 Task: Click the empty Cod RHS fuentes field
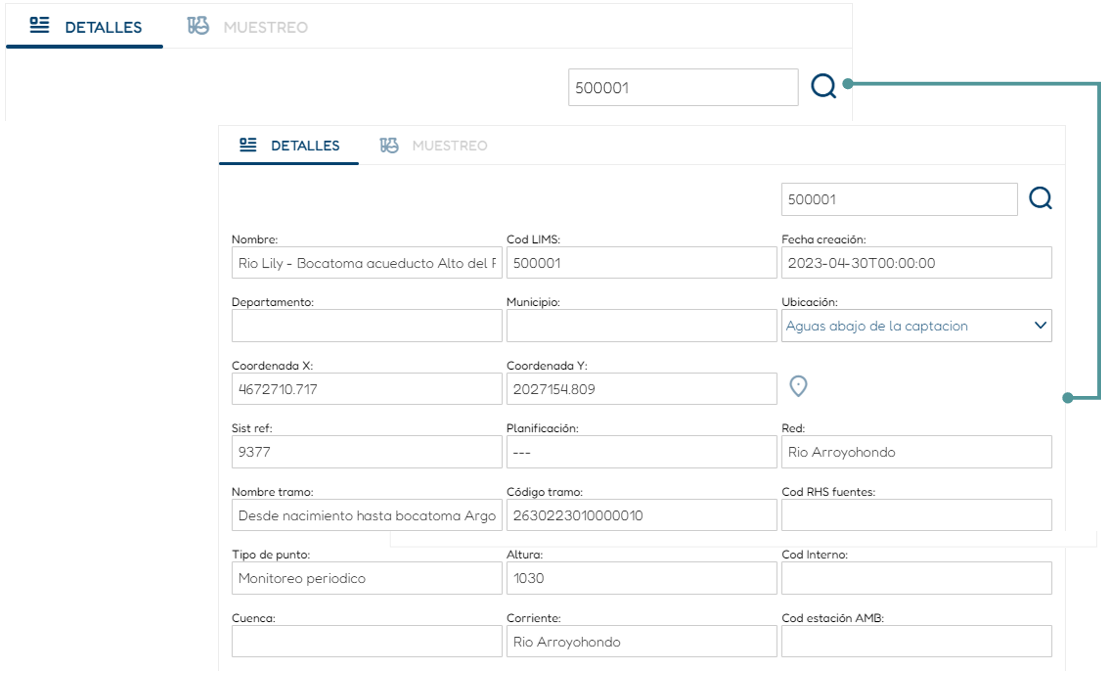tap(916, 515)
